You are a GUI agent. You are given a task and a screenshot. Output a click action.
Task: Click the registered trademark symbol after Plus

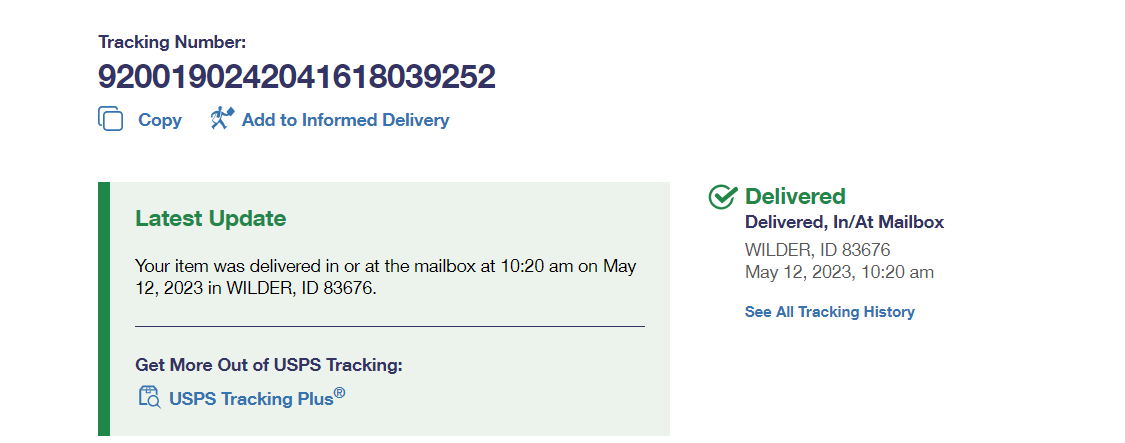pos(340,393)
